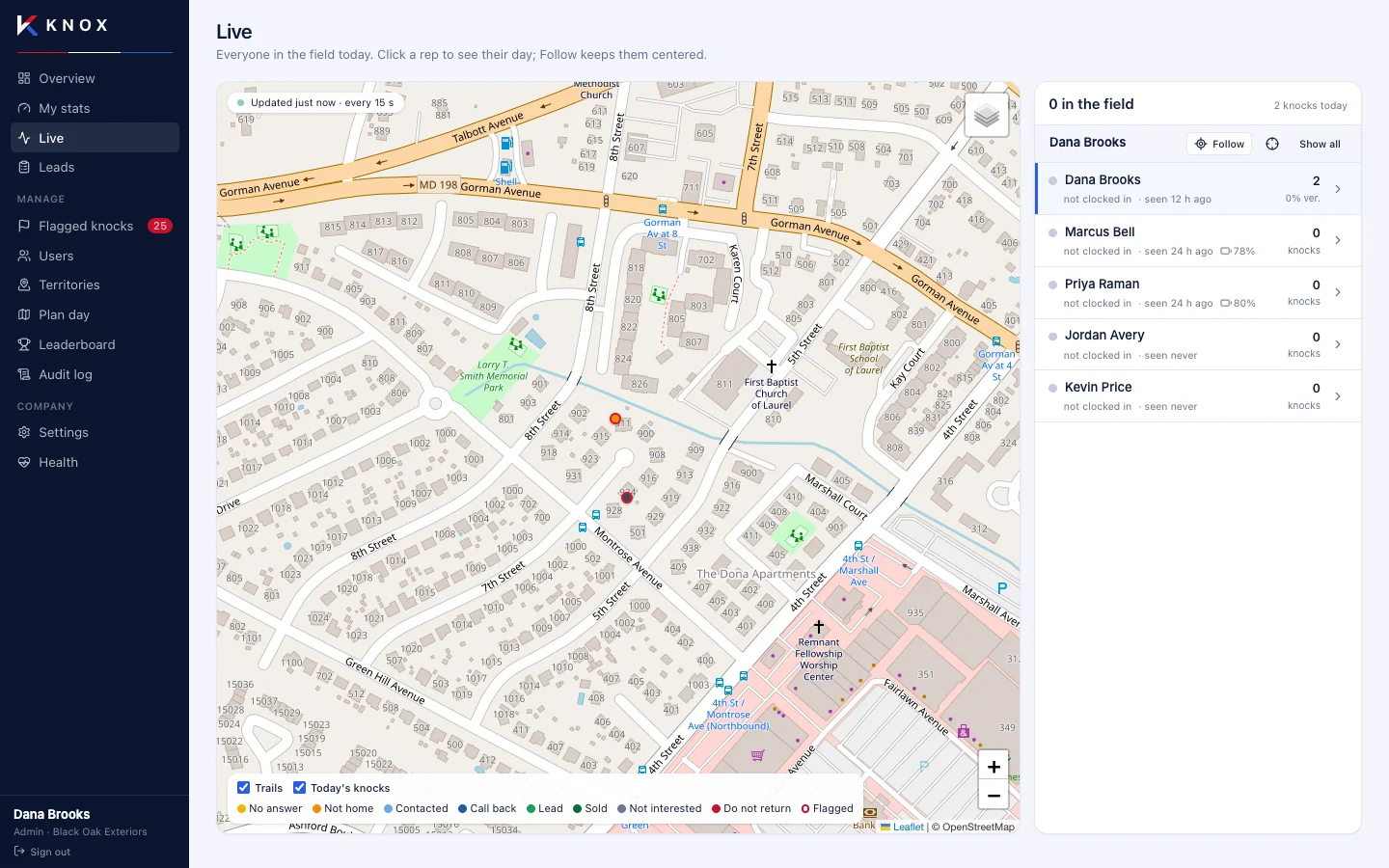Image resolution: width=1389 pixels, height=868 pixels.
Task: Go to the Territories page
Action: click(95, 285)
